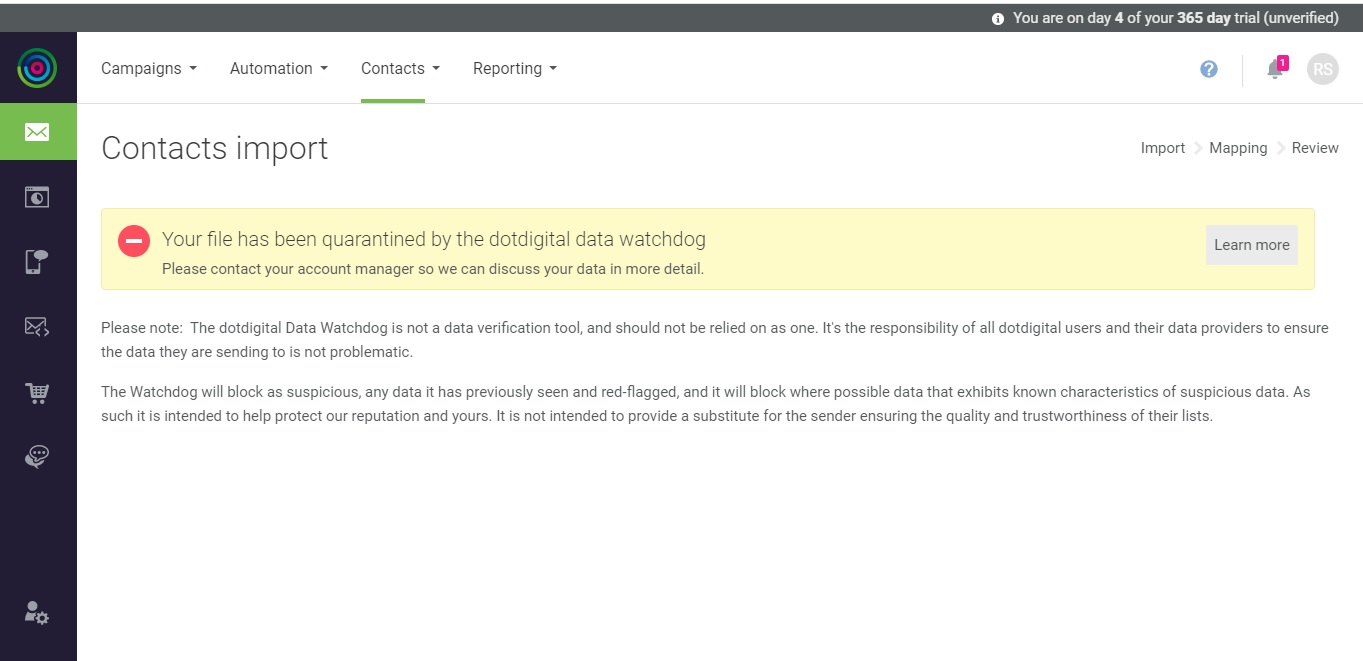Go to the Review breadcrumb step
Image resolution: width=1363 pixels, height=661 pixels.
[x=1315, y=148]
